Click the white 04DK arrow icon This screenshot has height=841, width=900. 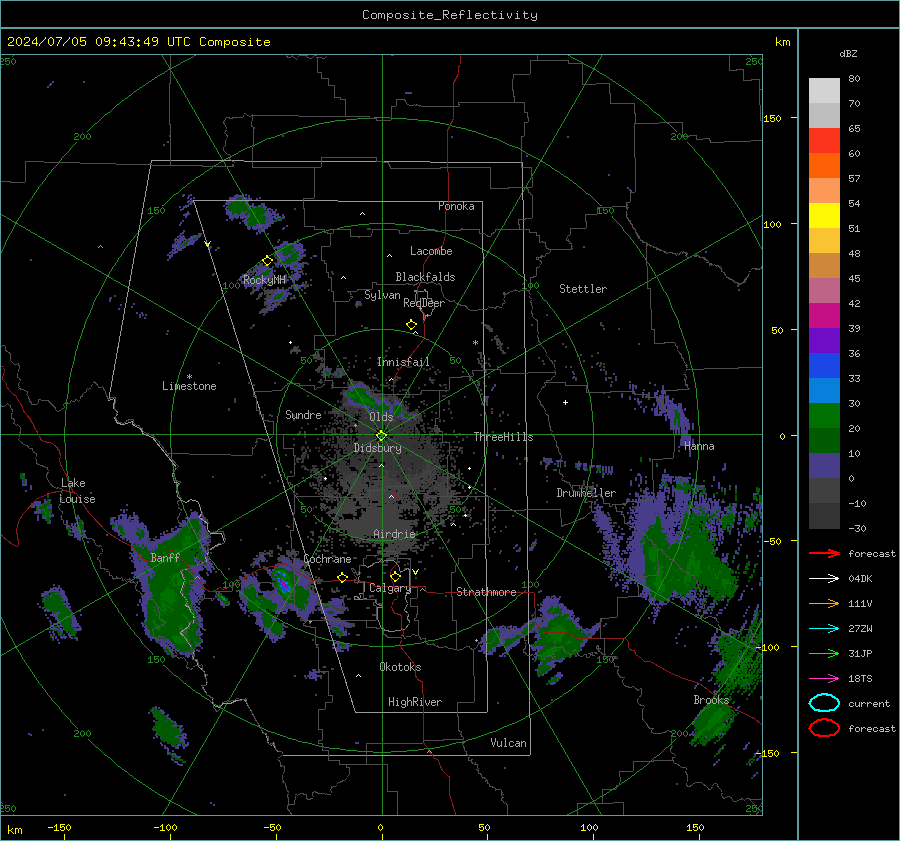[x=824, y=579]
